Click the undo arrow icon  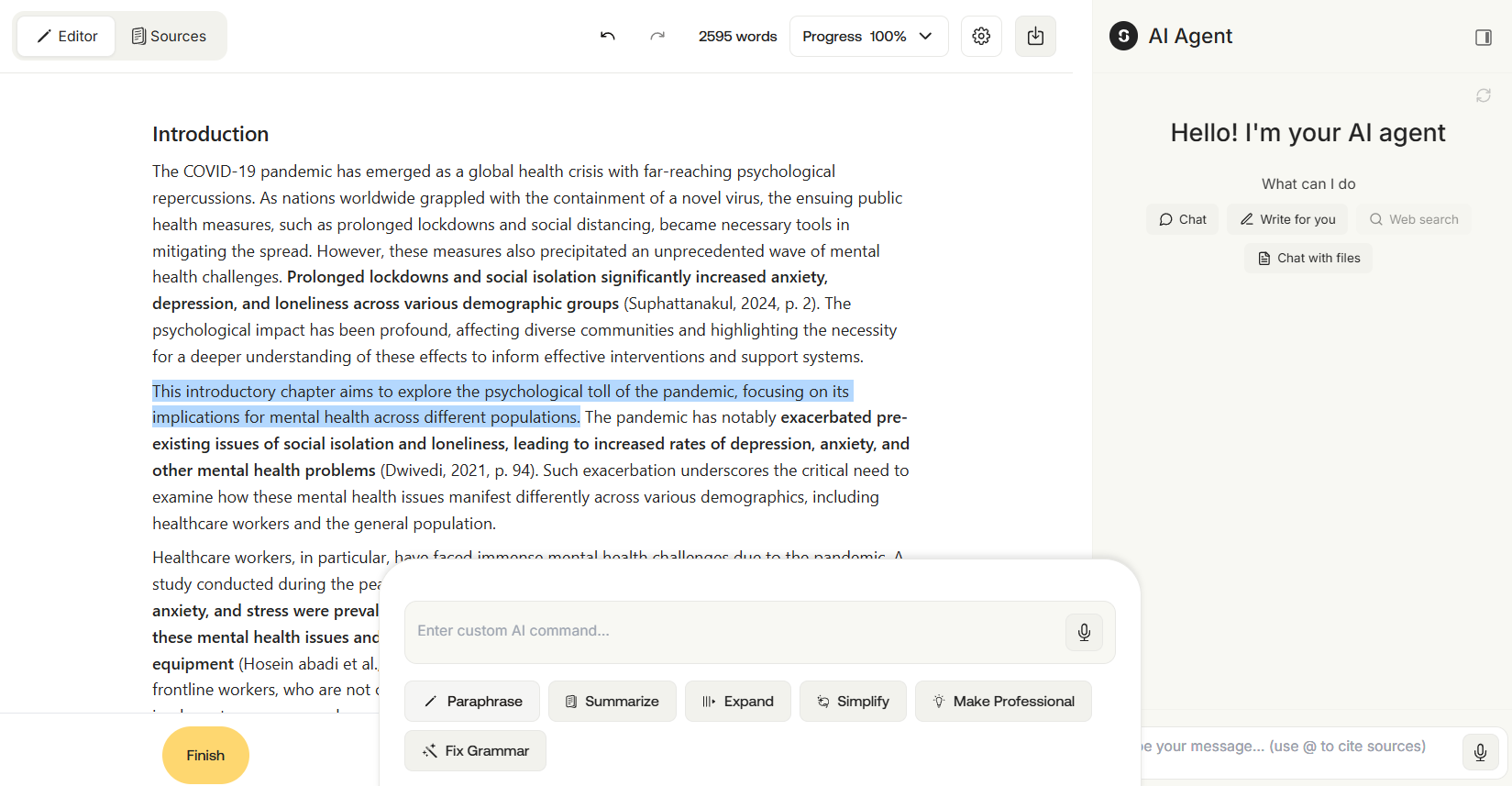pos(607,36)
